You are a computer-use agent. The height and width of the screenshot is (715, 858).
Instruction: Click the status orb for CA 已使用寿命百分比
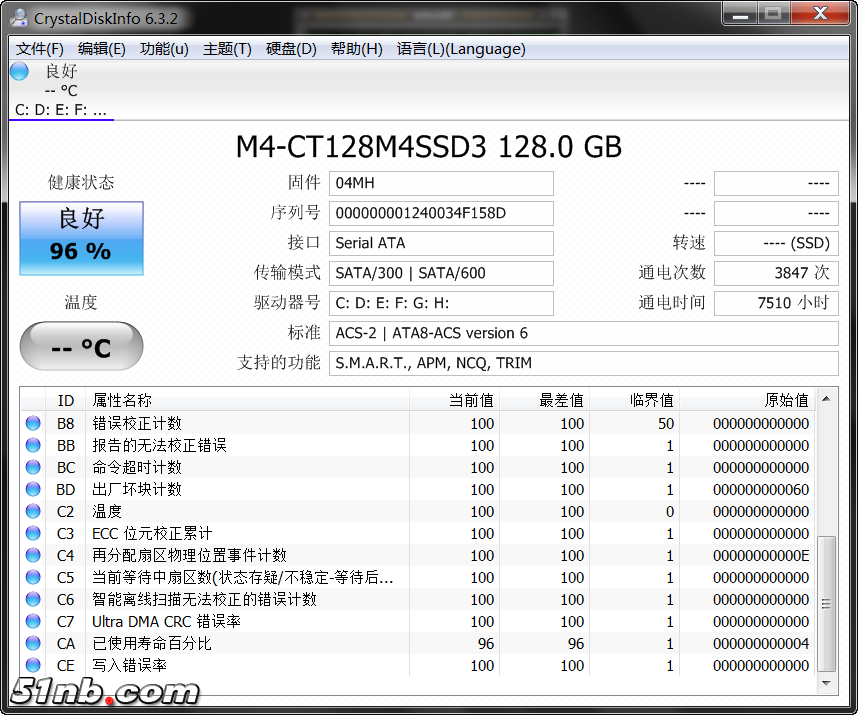[33, 644]
